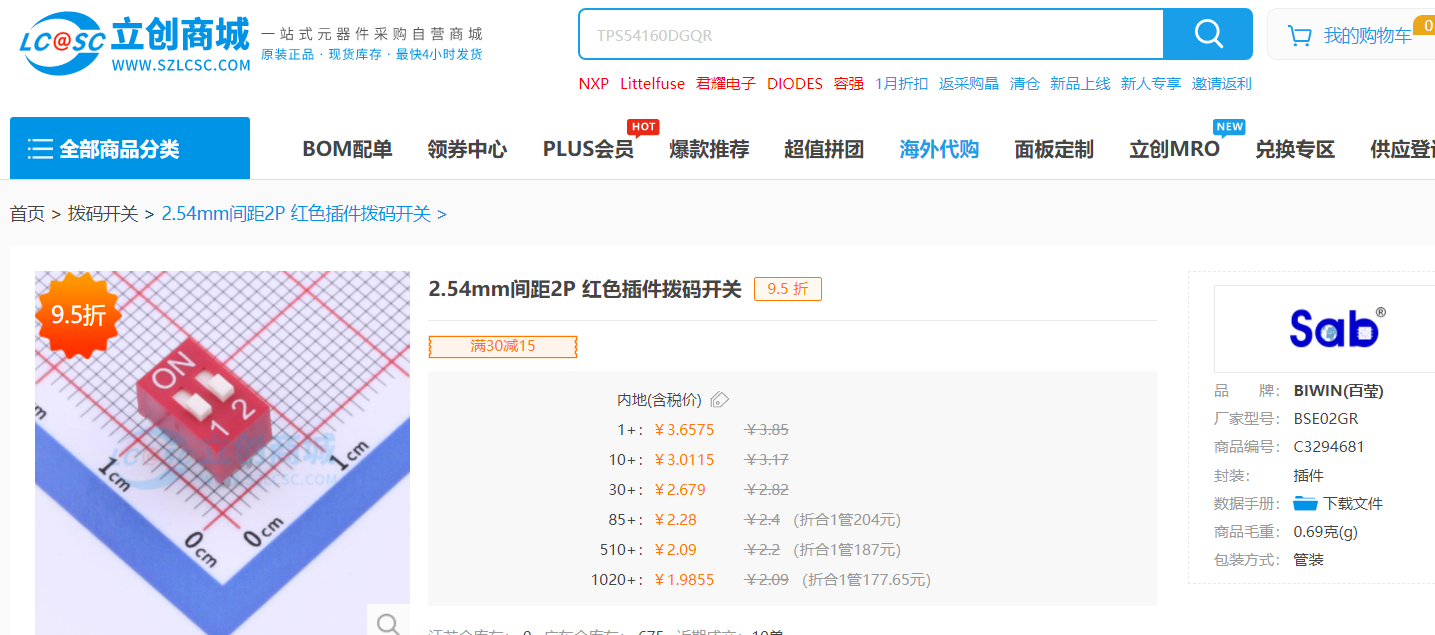Click manufacturer part number BSE02GR
This screenshot has height=635, width=1435.
pos(1326,419)
